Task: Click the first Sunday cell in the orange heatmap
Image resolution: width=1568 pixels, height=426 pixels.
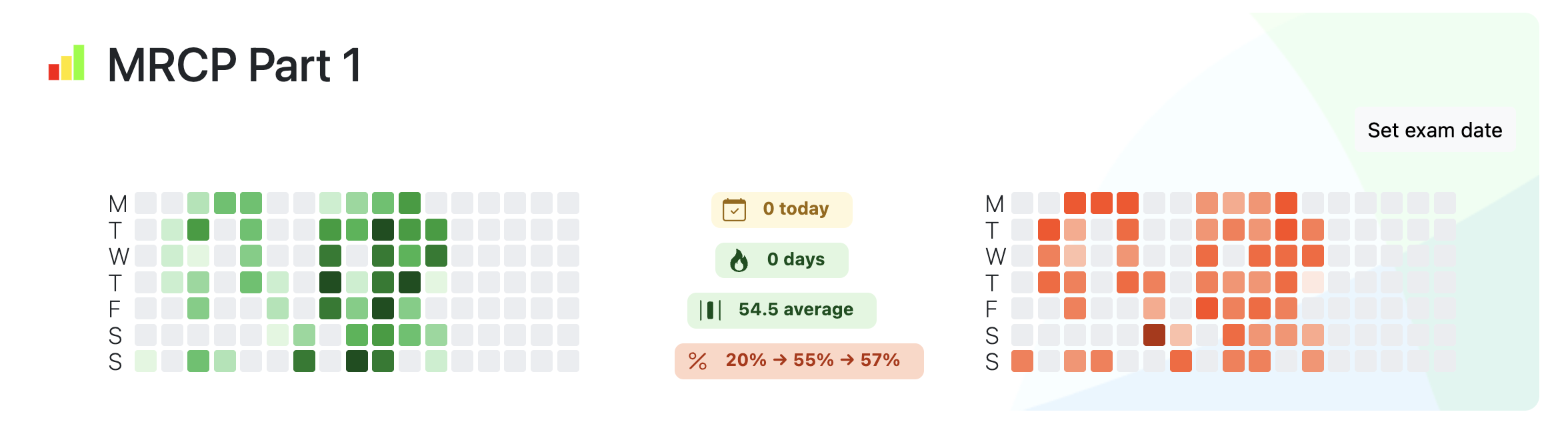Action: coord(1022,361)
